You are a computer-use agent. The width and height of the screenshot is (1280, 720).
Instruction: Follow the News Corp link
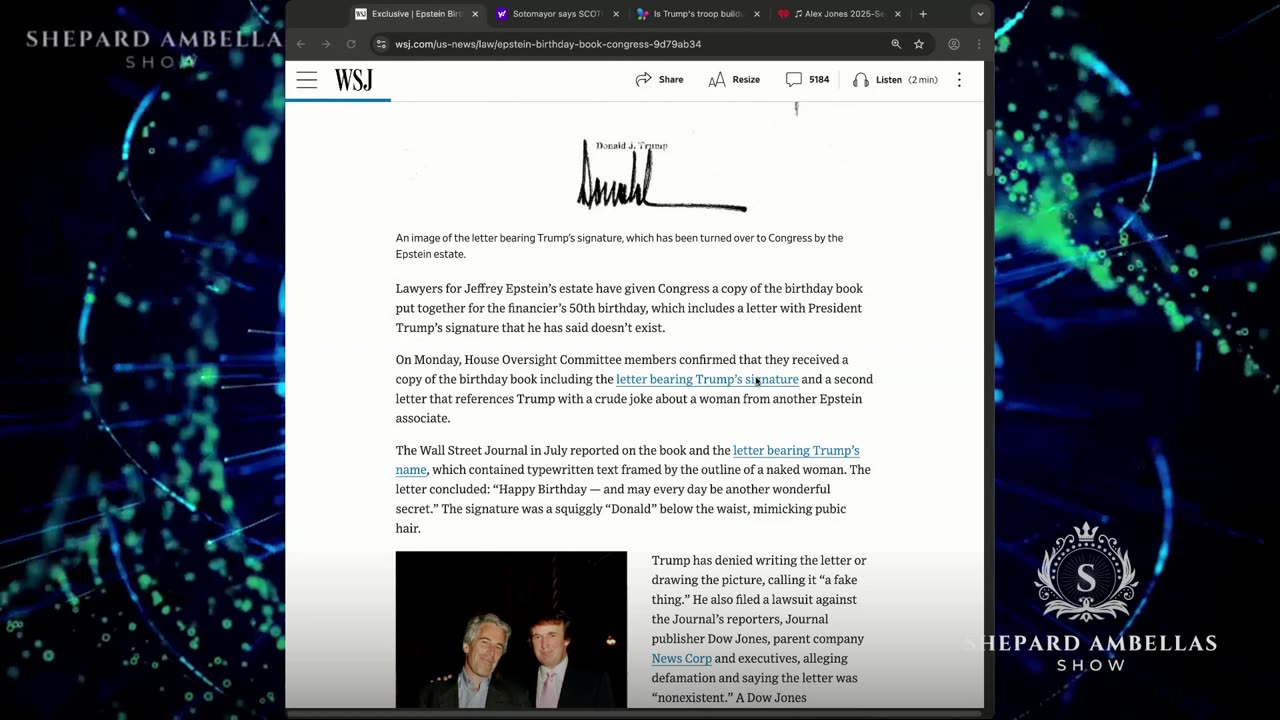(x=682, y=658)
